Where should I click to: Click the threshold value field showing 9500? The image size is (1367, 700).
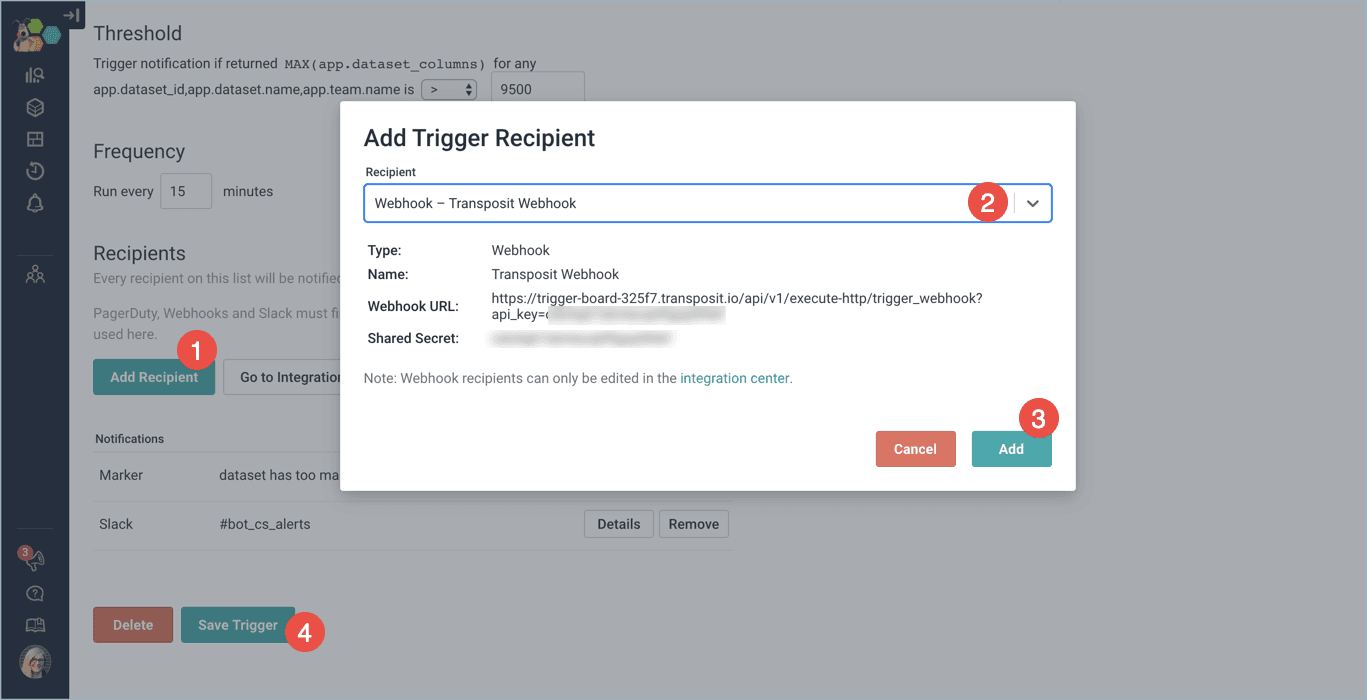[537, 89]
